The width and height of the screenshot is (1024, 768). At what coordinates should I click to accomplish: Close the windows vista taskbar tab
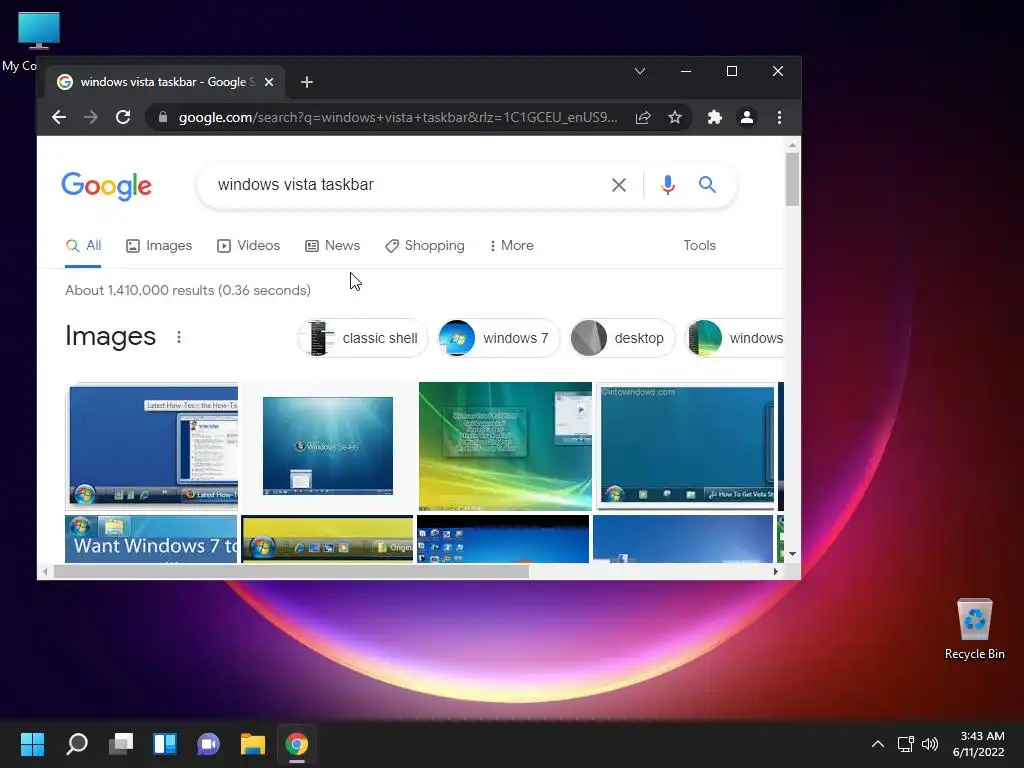click(269, 82)
